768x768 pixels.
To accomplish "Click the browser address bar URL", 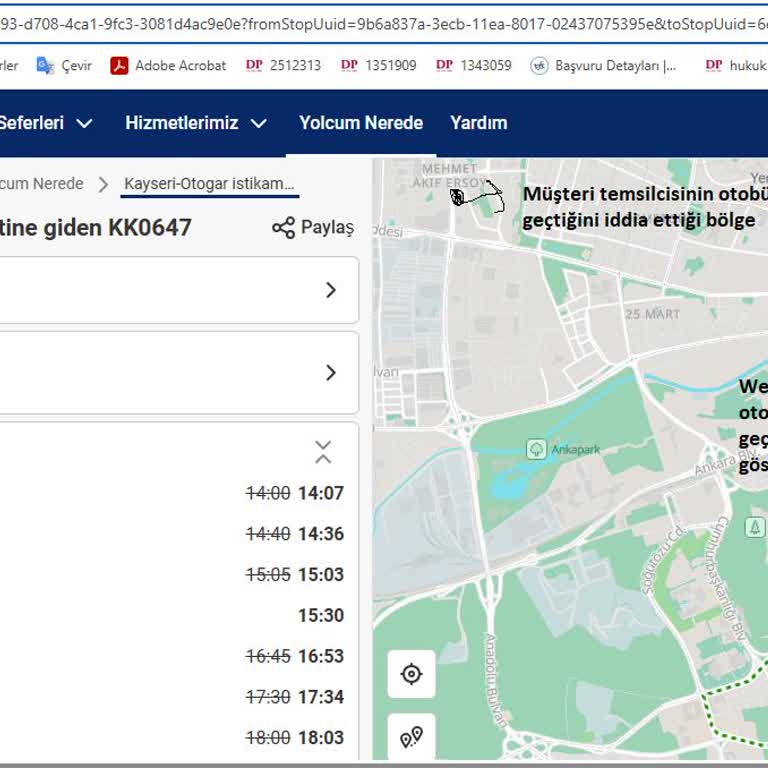I will (x=384, y=24).
